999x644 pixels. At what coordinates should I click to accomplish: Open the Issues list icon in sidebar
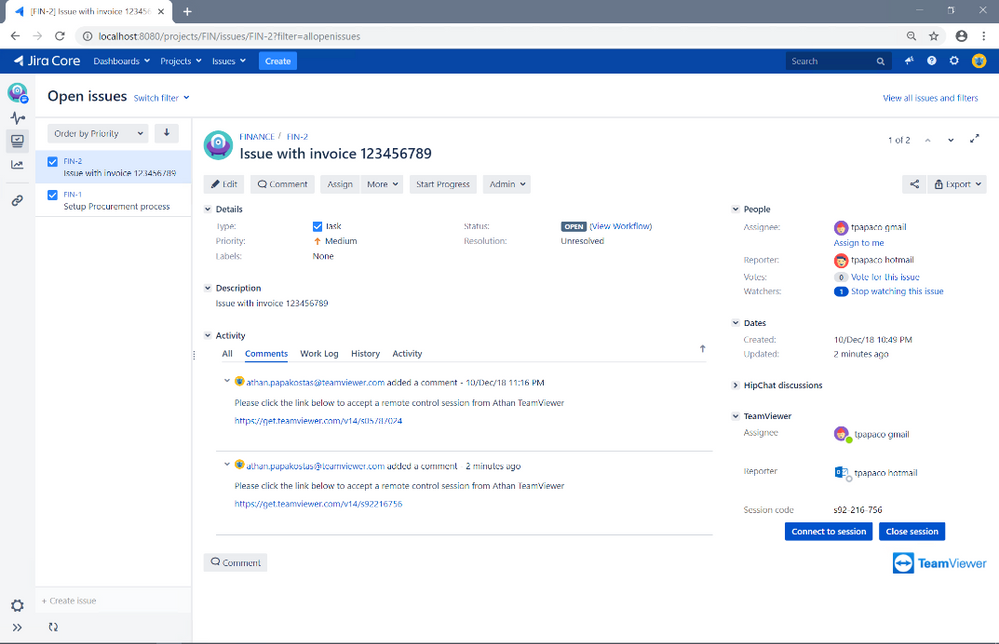(17, 141)
